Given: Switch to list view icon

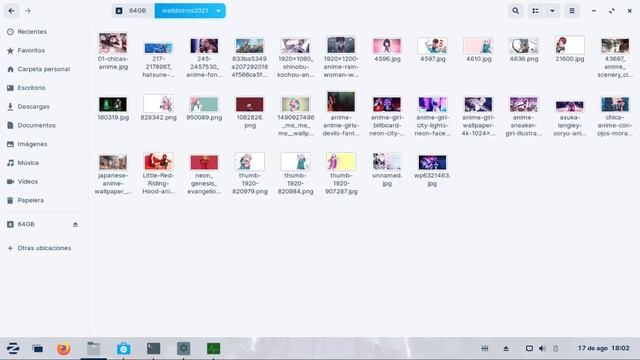Looking at the screenshot, I should click(536, 11).
